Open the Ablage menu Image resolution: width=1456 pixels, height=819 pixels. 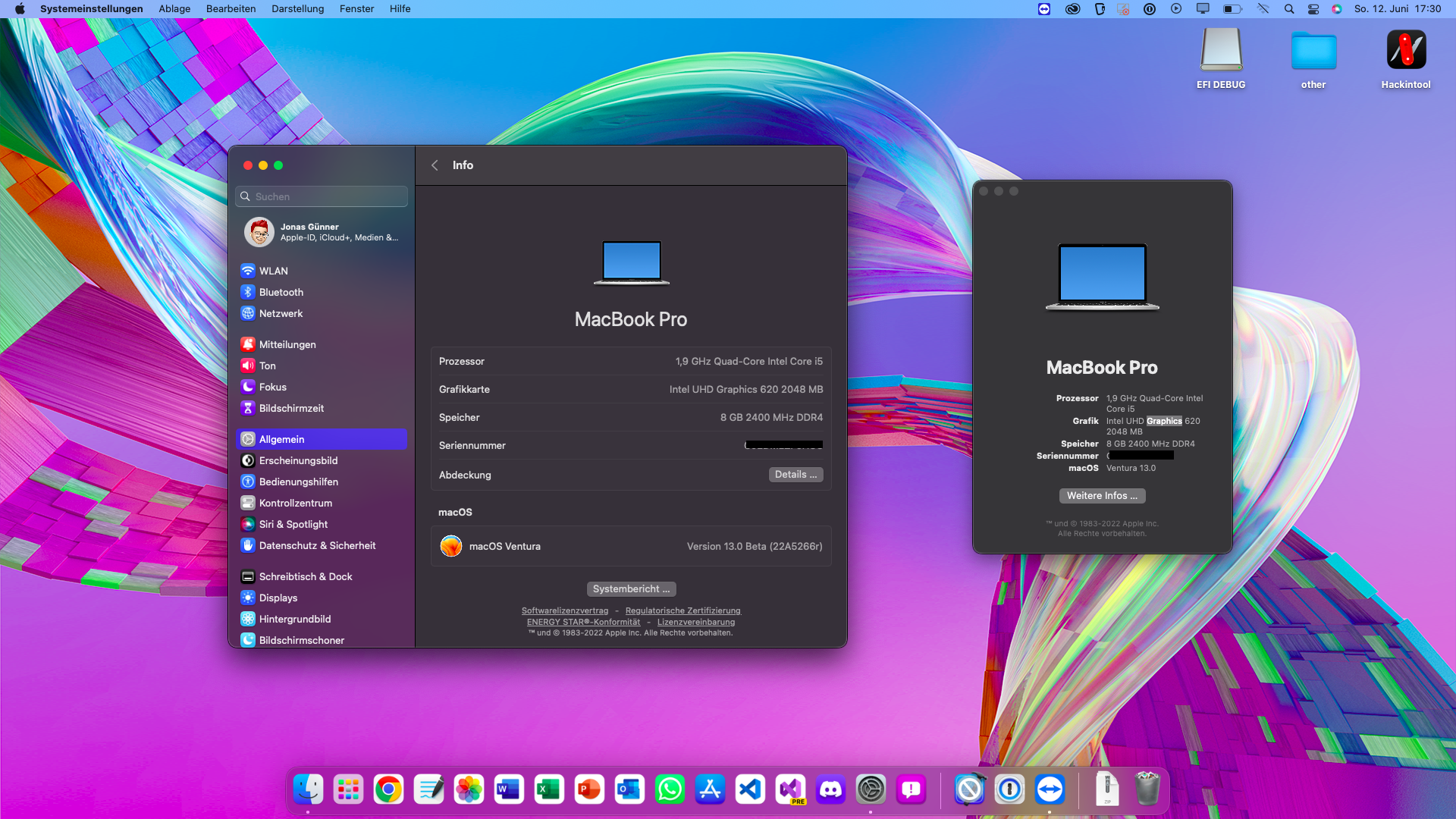click(174, 9)
